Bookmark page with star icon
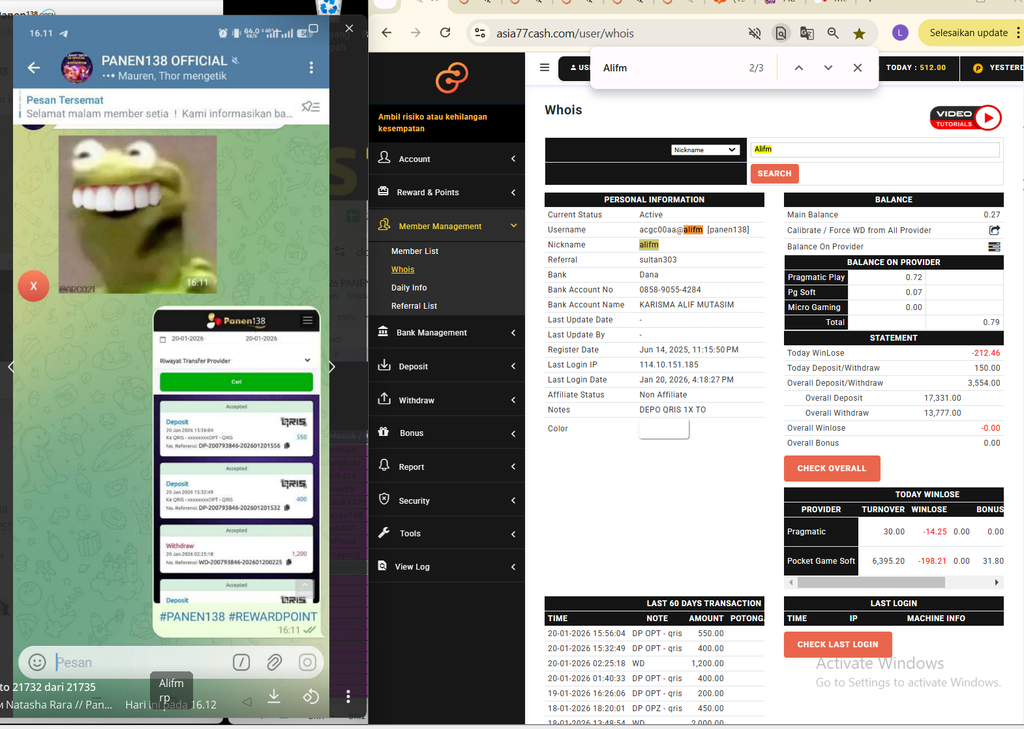This screenshot has height=729, width=1024. click(x=859, y=33)
